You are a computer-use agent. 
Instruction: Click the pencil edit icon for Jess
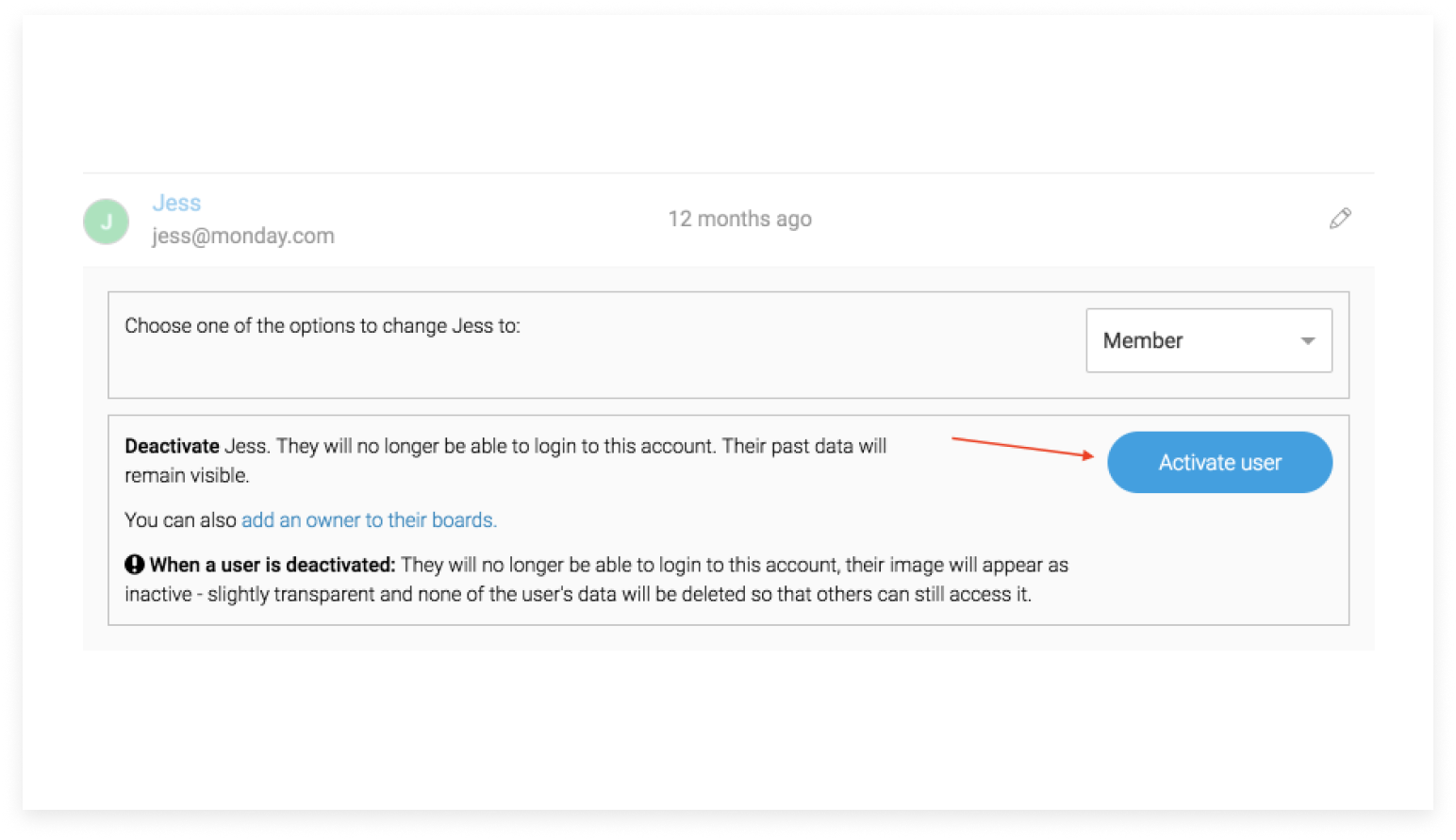pos(1340,219)
